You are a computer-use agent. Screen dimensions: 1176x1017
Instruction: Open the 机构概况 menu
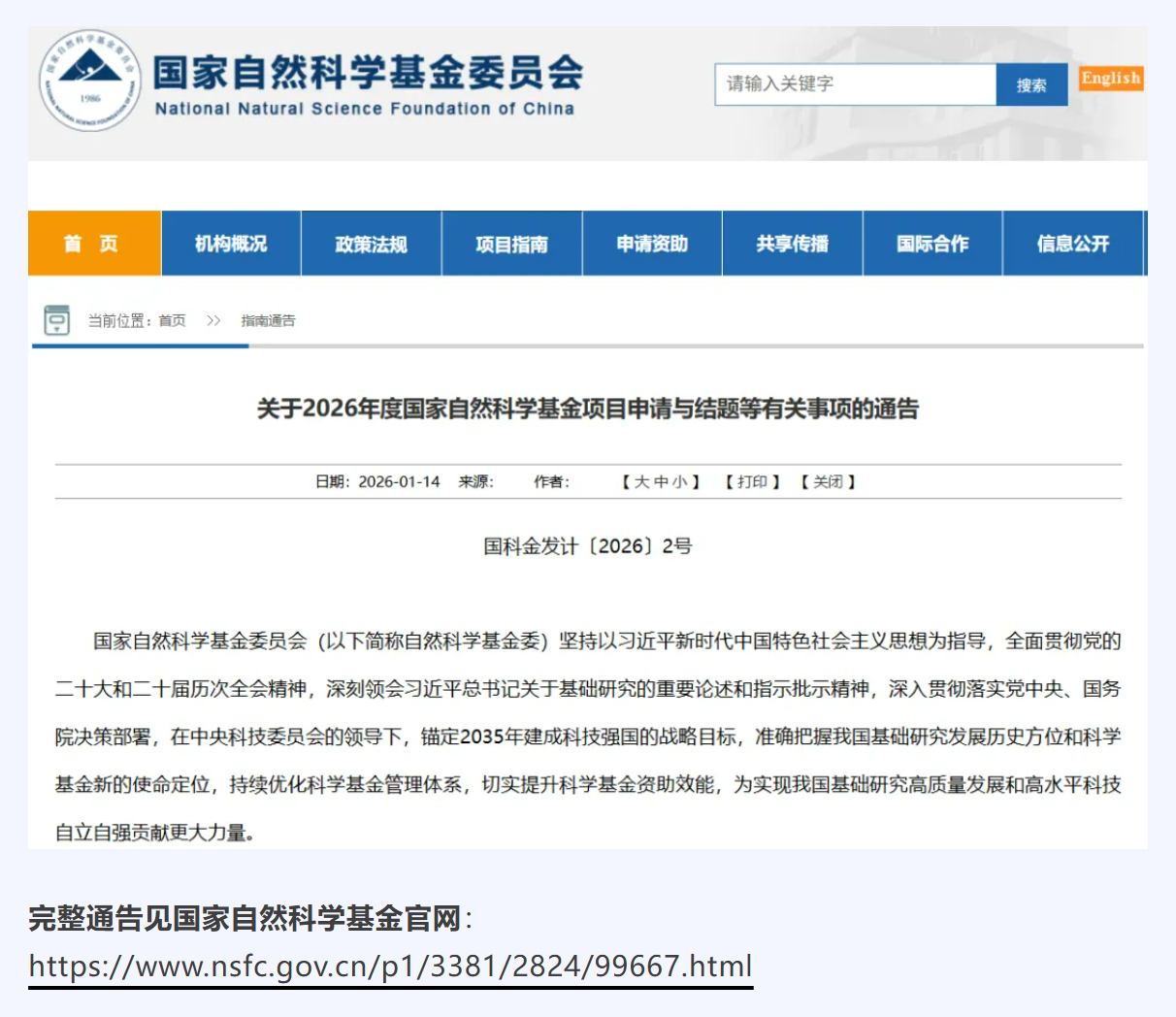click(x=233, y=244)
